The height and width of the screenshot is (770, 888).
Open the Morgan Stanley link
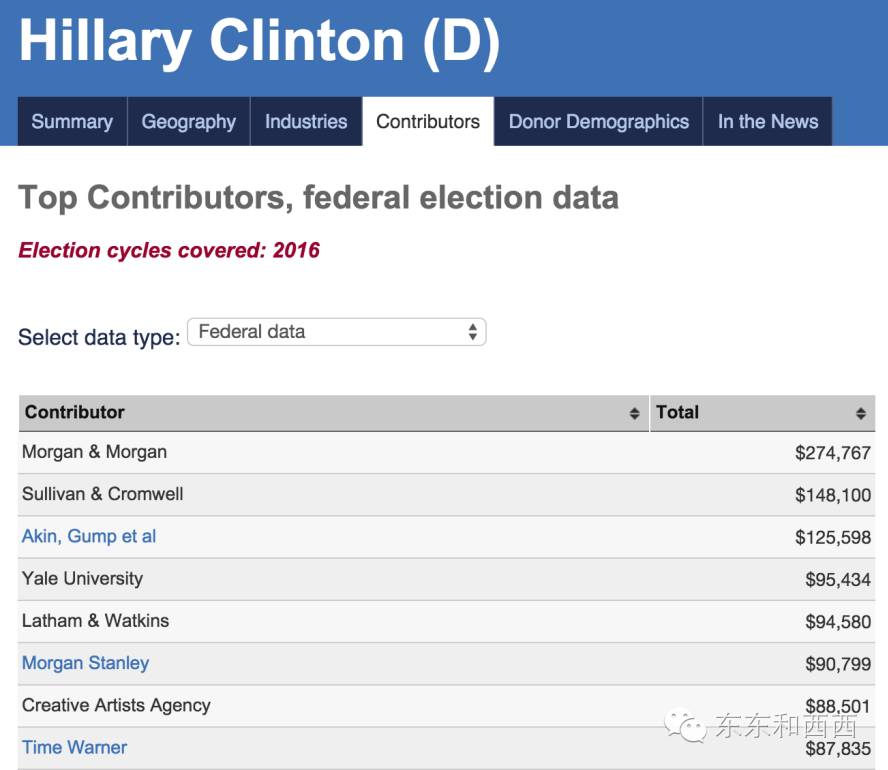pos(85,664)
